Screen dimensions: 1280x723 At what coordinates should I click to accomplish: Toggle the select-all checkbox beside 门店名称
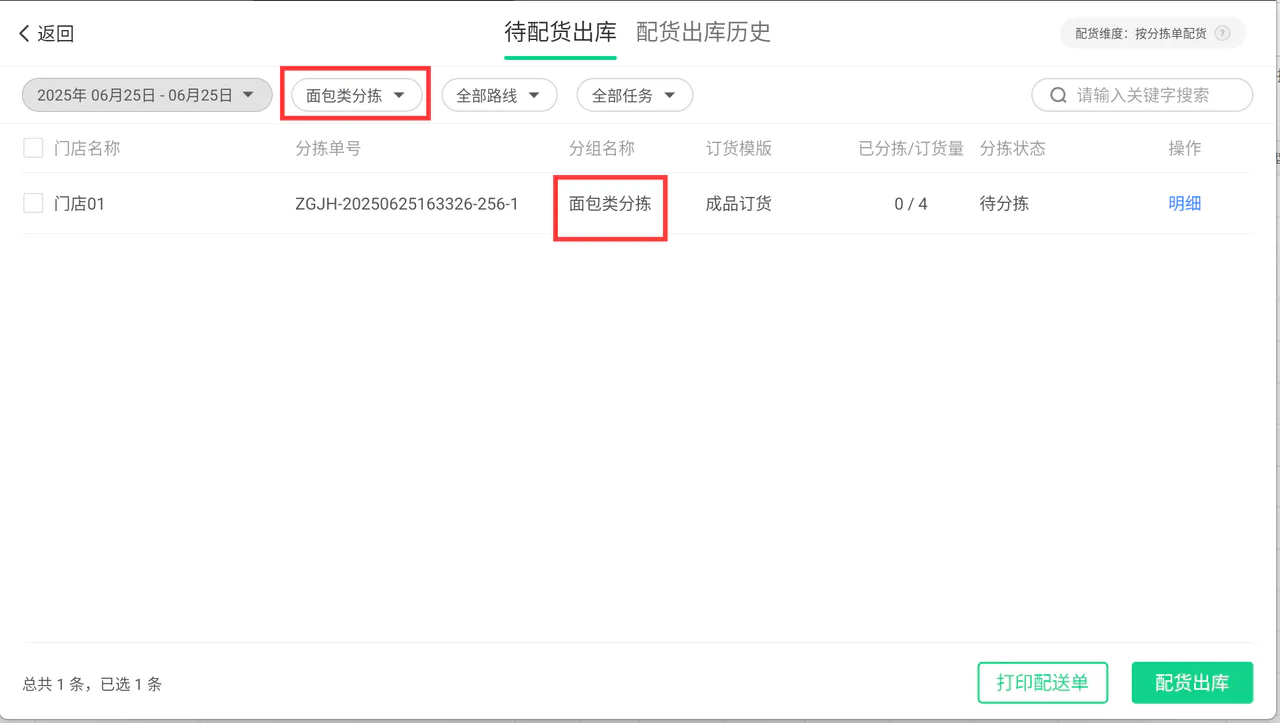click(x=33, y=148)
